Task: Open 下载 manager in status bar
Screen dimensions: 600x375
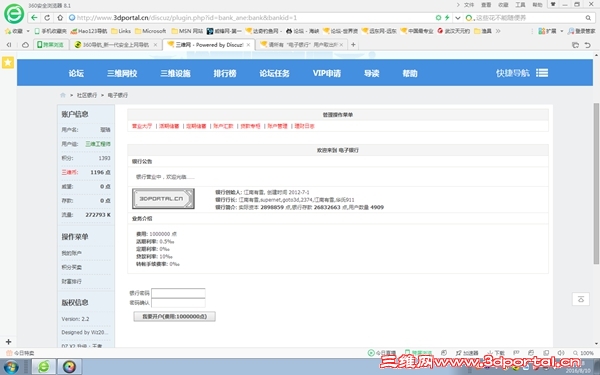Action: tap(496, 353)
